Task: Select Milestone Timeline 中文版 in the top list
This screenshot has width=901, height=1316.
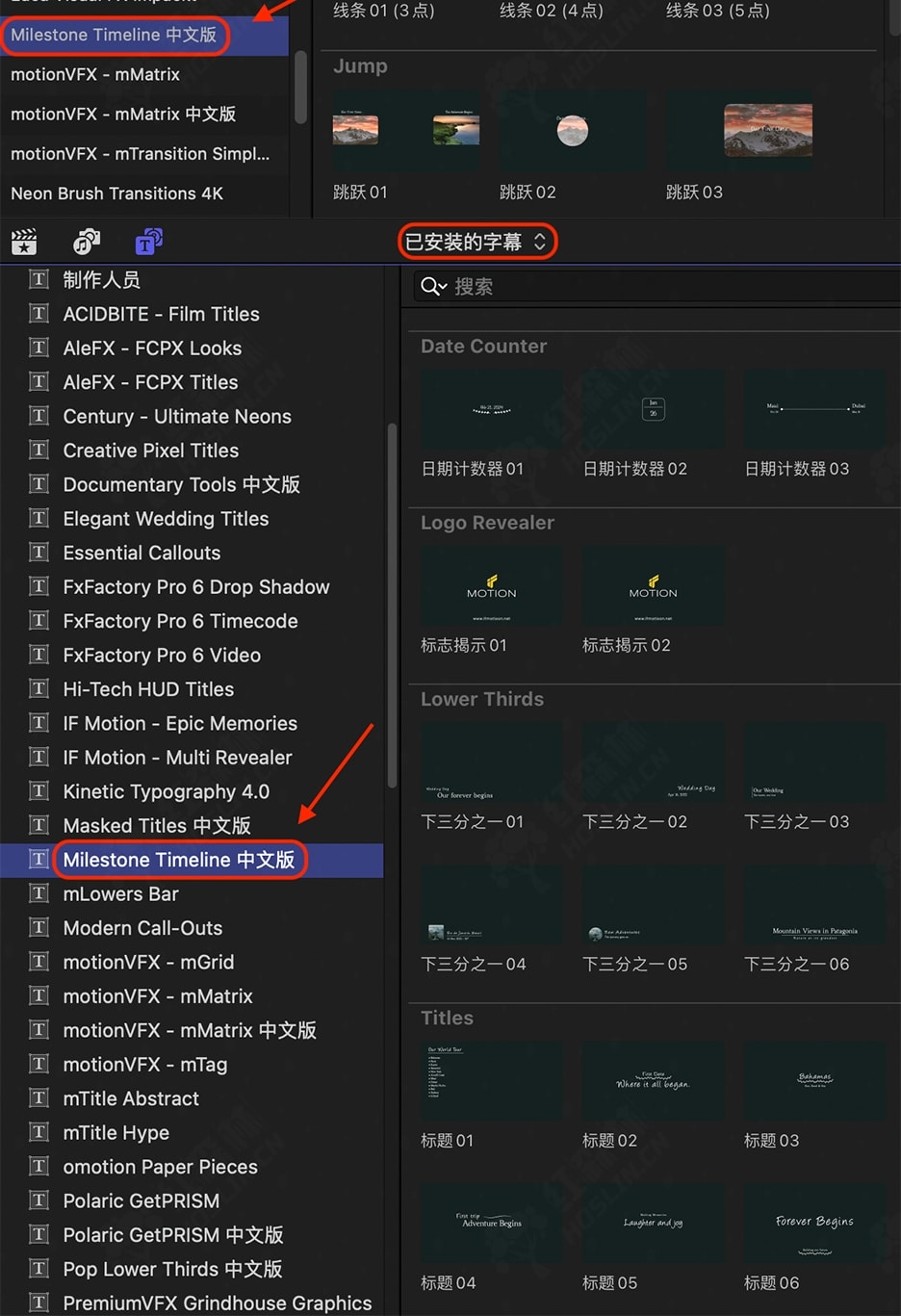Action: [x=144, y=35]
